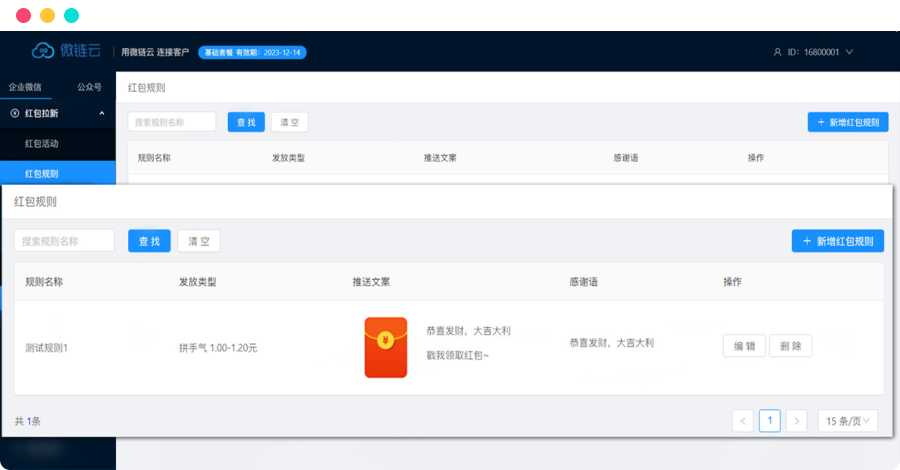Go to previous page with left arrow
The image size is (900, 470).
point(743,421)
